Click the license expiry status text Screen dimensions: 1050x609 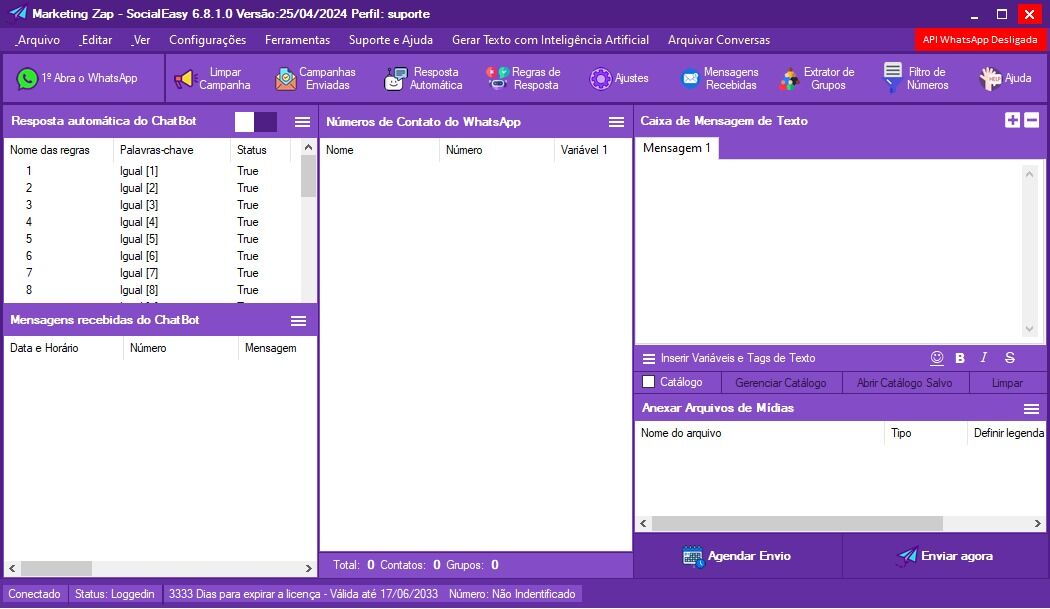coord(303,594)
